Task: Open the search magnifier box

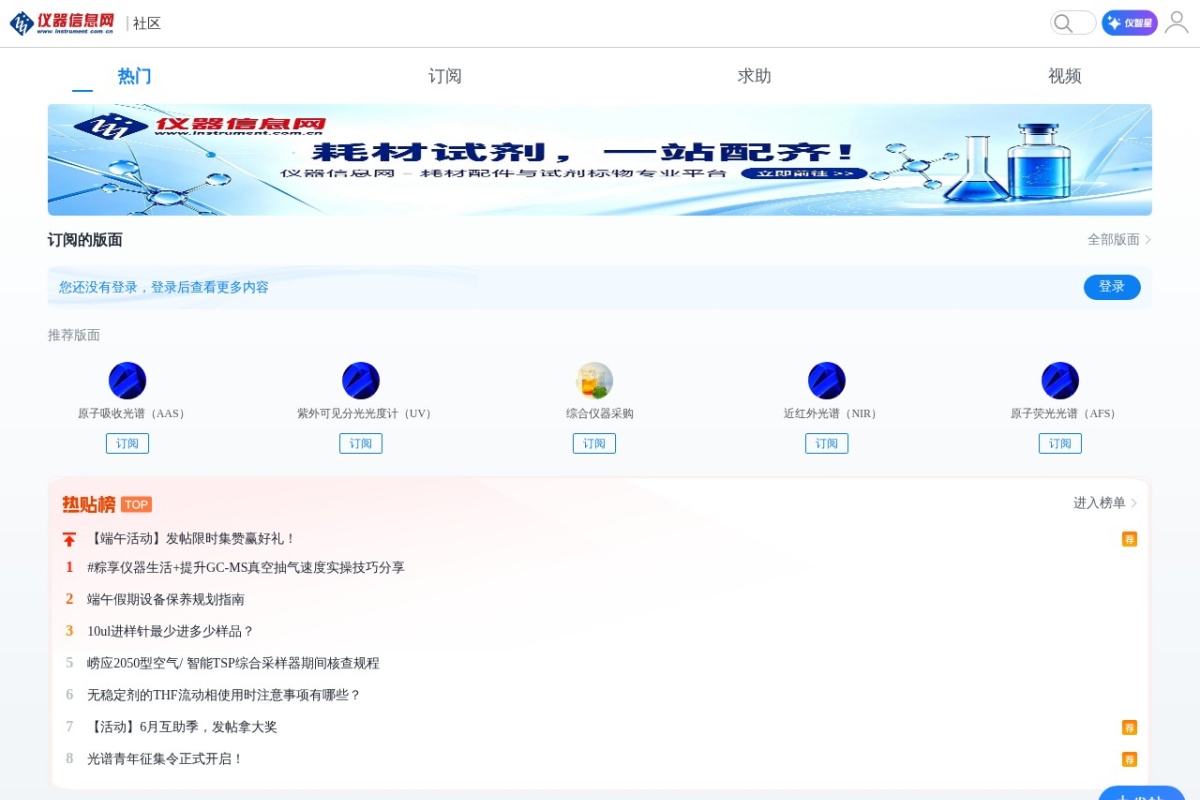Action: [x=1073, y=23]
